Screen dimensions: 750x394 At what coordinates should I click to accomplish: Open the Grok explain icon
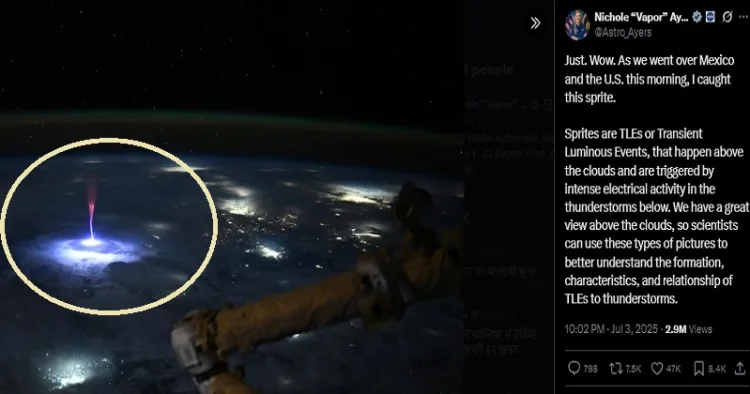tap(727, 17)
